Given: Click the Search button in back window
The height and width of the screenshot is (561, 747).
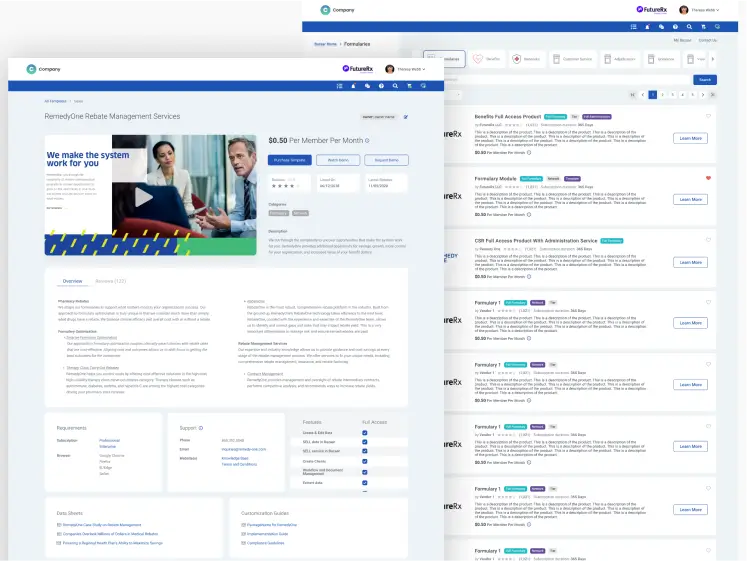Looking at the screenshot, I should [x=705, y=80].
